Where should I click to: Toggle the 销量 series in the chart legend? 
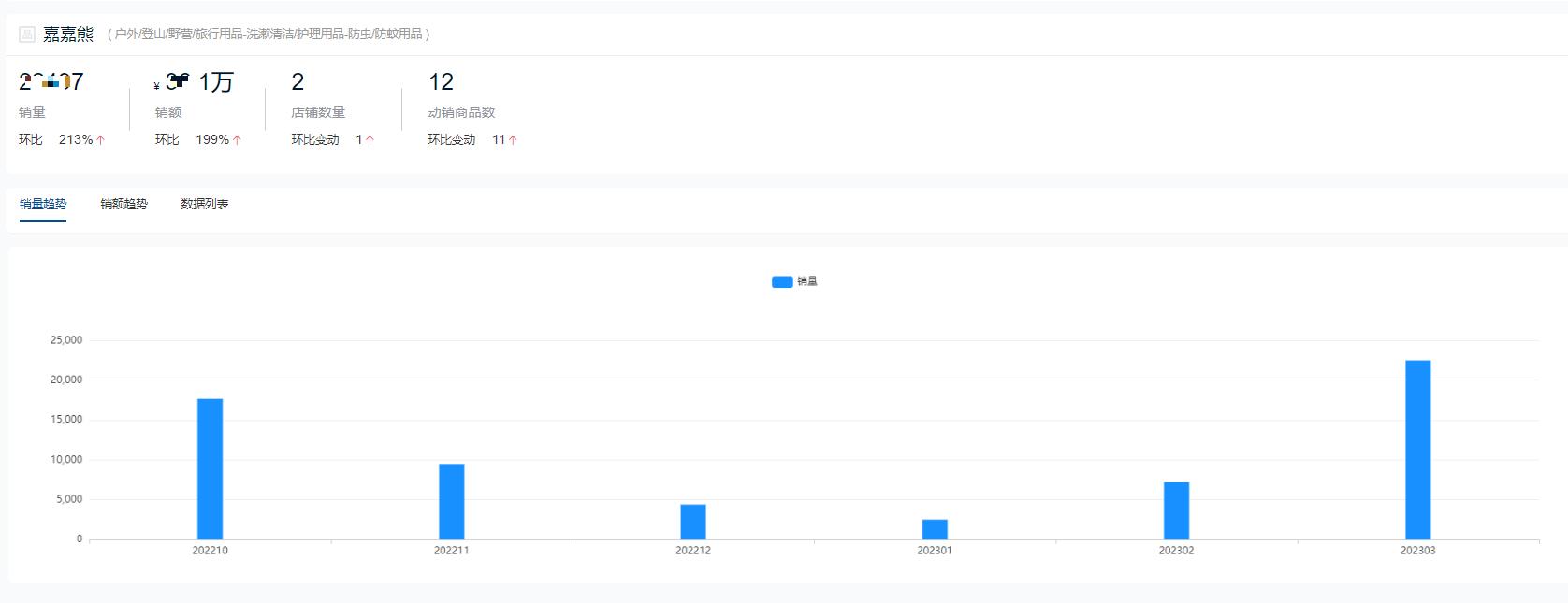[x=807, y=281]
